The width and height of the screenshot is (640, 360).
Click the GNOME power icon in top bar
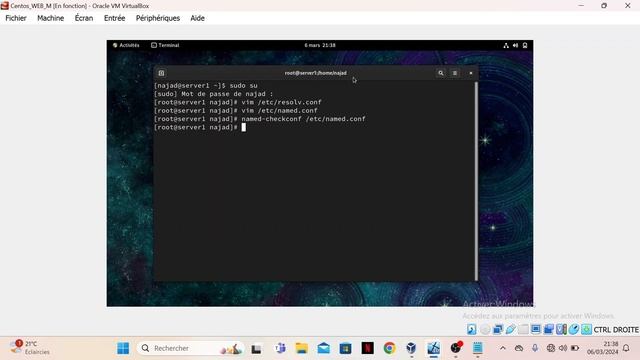coord(525,45)
